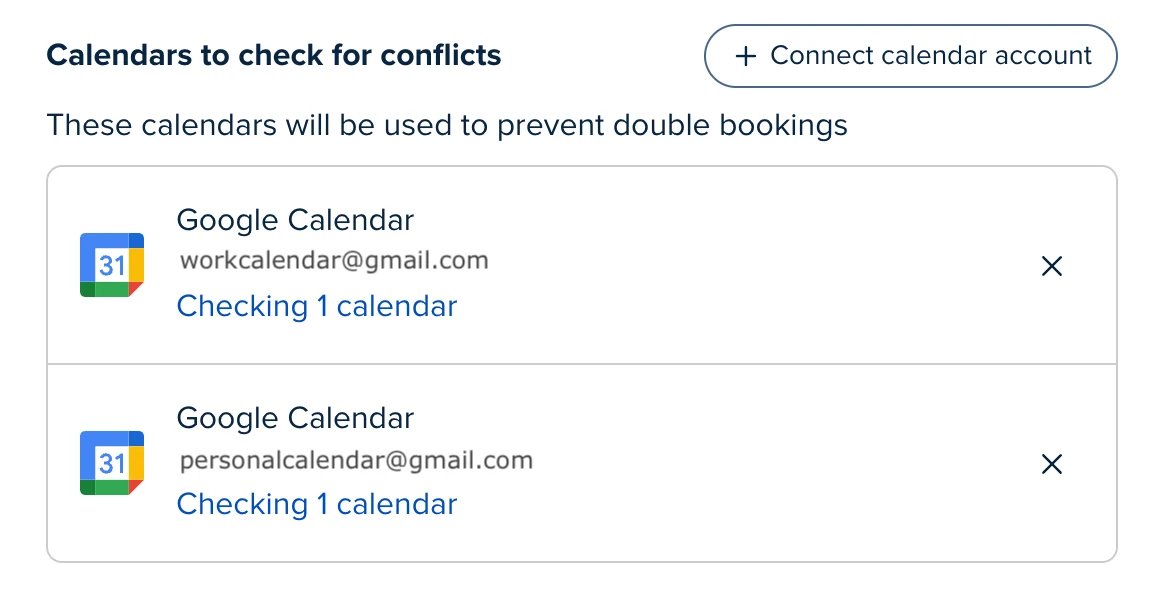Select the workcalendar@gmail.com email address text
The width and height of the screenshot is (1166, 590).
point(334,260)
